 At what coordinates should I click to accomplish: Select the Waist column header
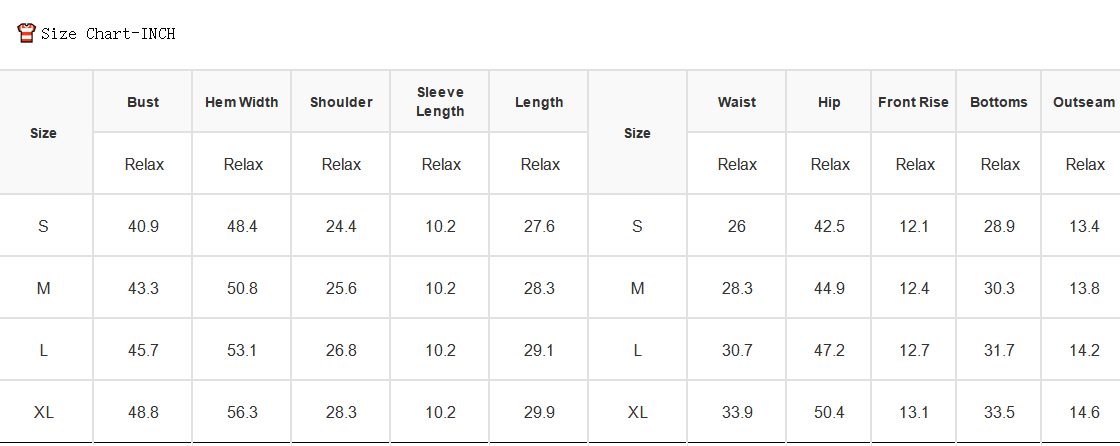[736, 101]
